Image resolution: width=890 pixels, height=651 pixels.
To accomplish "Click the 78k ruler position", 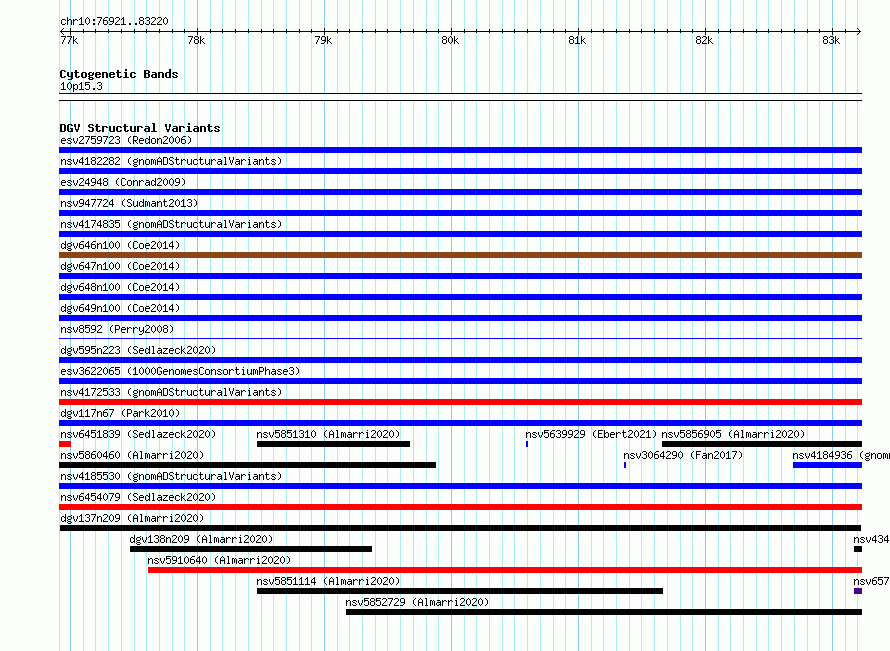I will click(196, 40).
